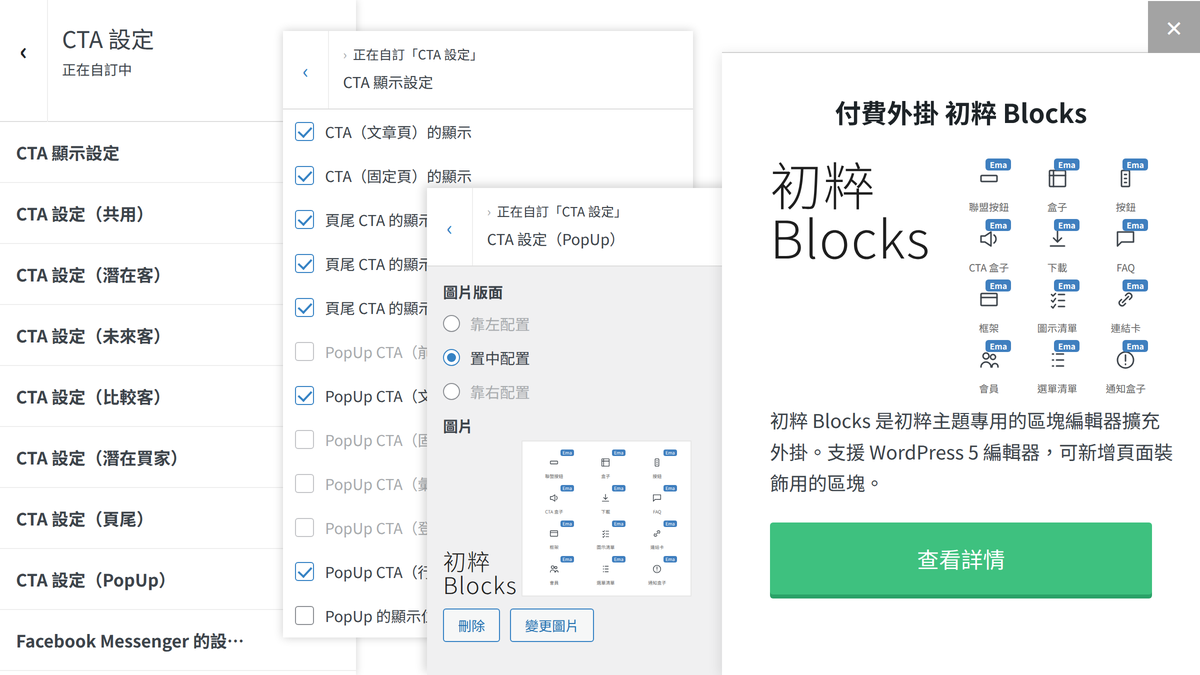
Task: Click the 圖示清單 checklist icon
Action: pyautogui.click(x=1057, y=299)
